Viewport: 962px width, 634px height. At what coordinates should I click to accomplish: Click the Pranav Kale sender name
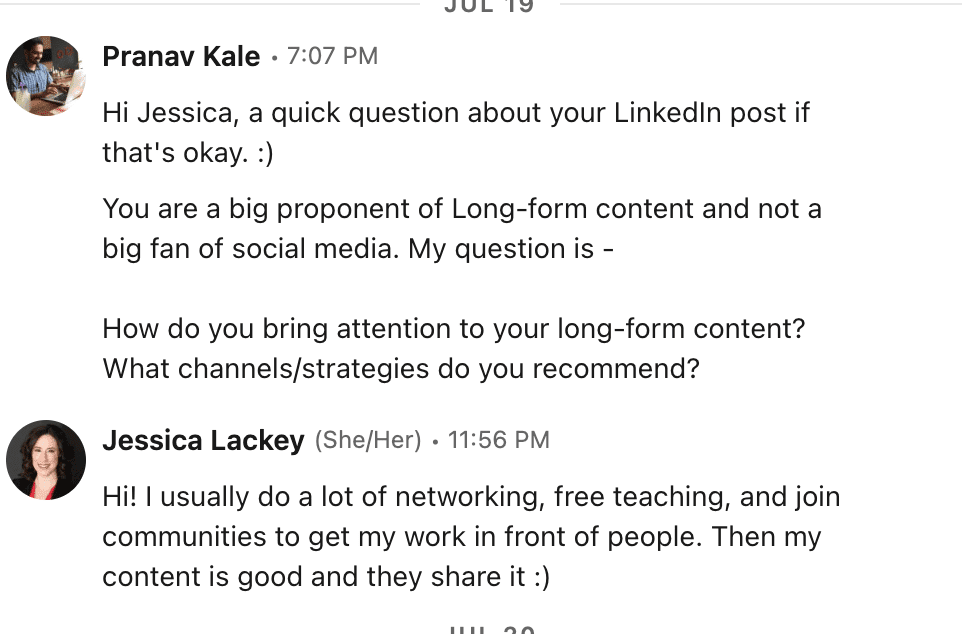click(x=181, y=56)
